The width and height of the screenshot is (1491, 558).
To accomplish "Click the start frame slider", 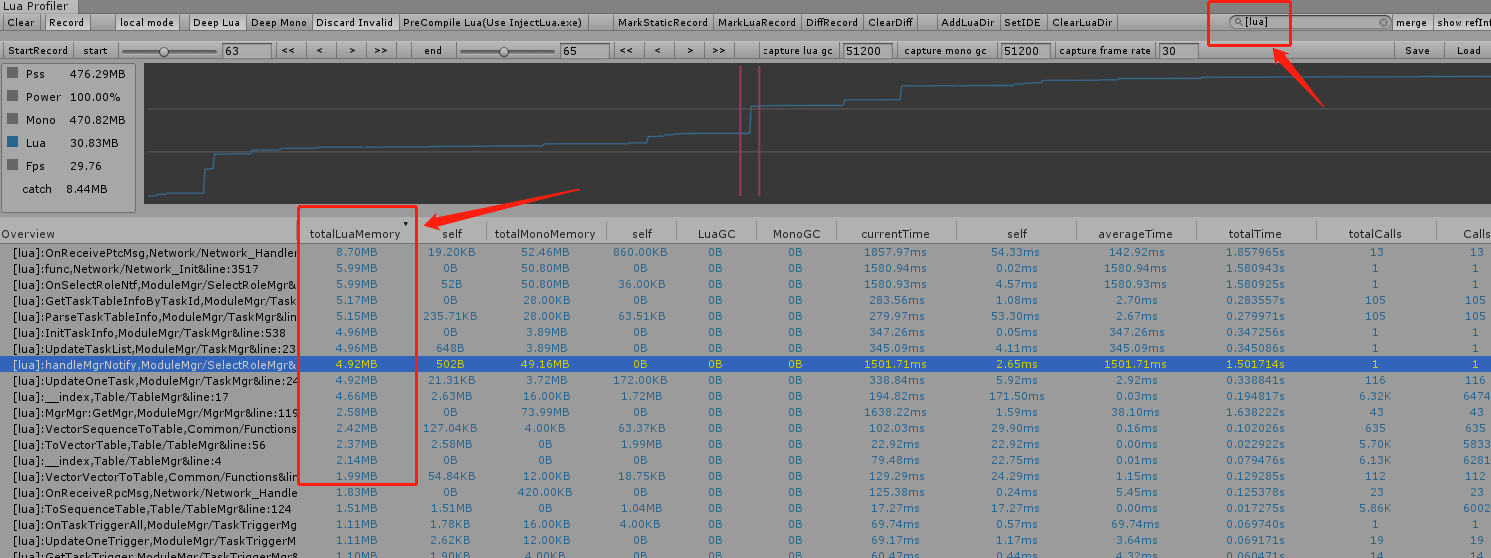I will coord(169,51).
